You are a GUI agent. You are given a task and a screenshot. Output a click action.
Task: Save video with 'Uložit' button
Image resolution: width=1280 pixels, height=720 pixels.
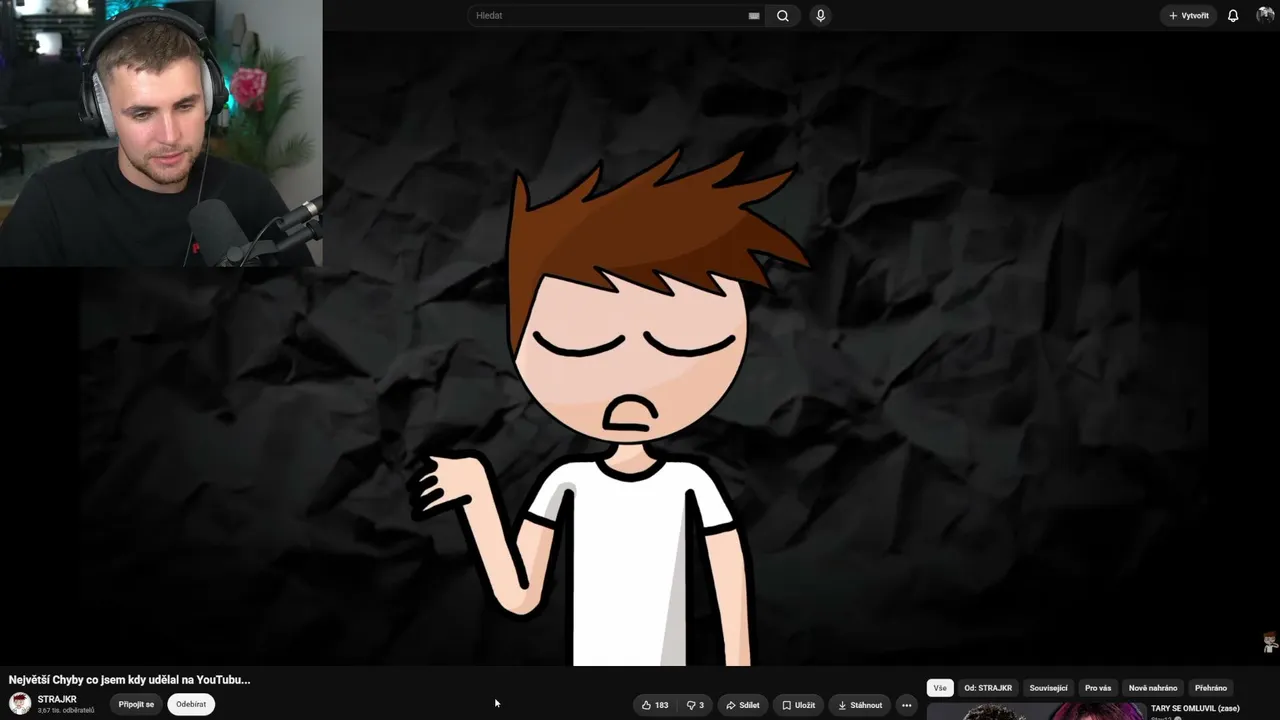(x=798, y=705)
